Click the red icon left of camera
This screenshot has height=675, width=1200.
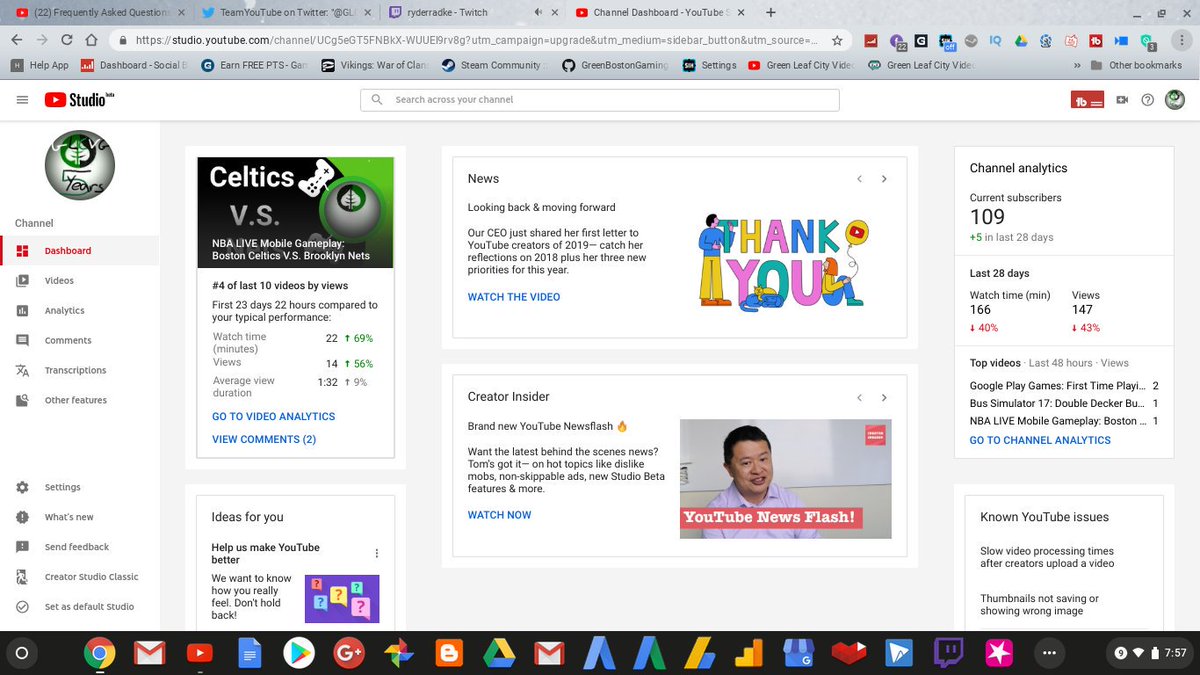coord(1087,100)
